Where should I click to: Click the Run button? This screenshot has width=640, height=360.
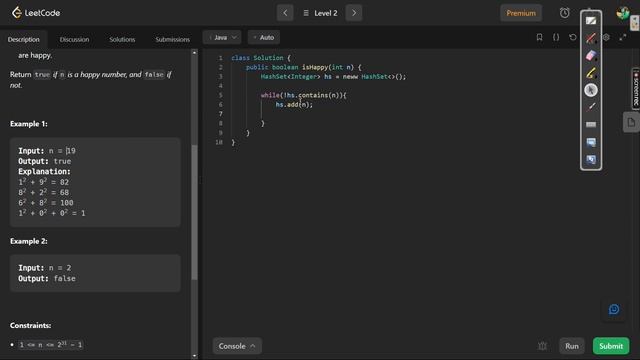click(572, 346)
